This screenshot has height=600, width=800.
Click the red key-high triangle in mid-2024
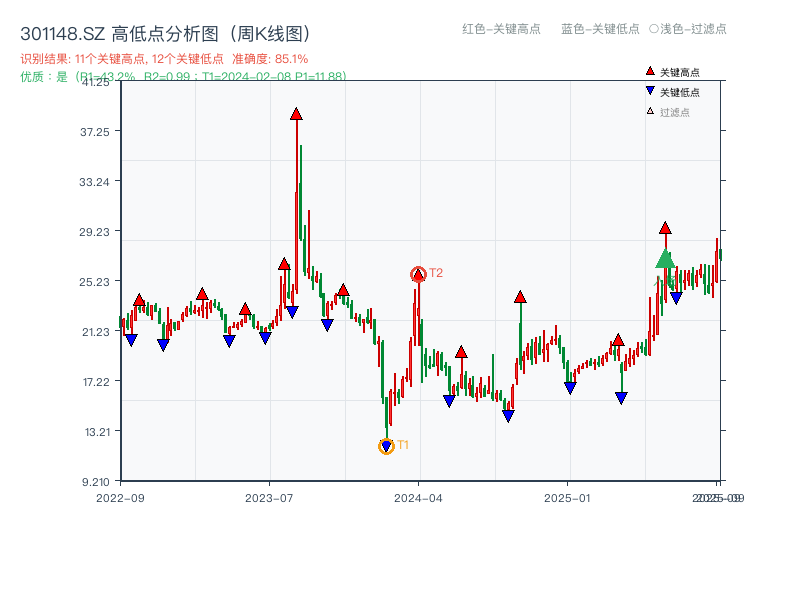(459, 350)
